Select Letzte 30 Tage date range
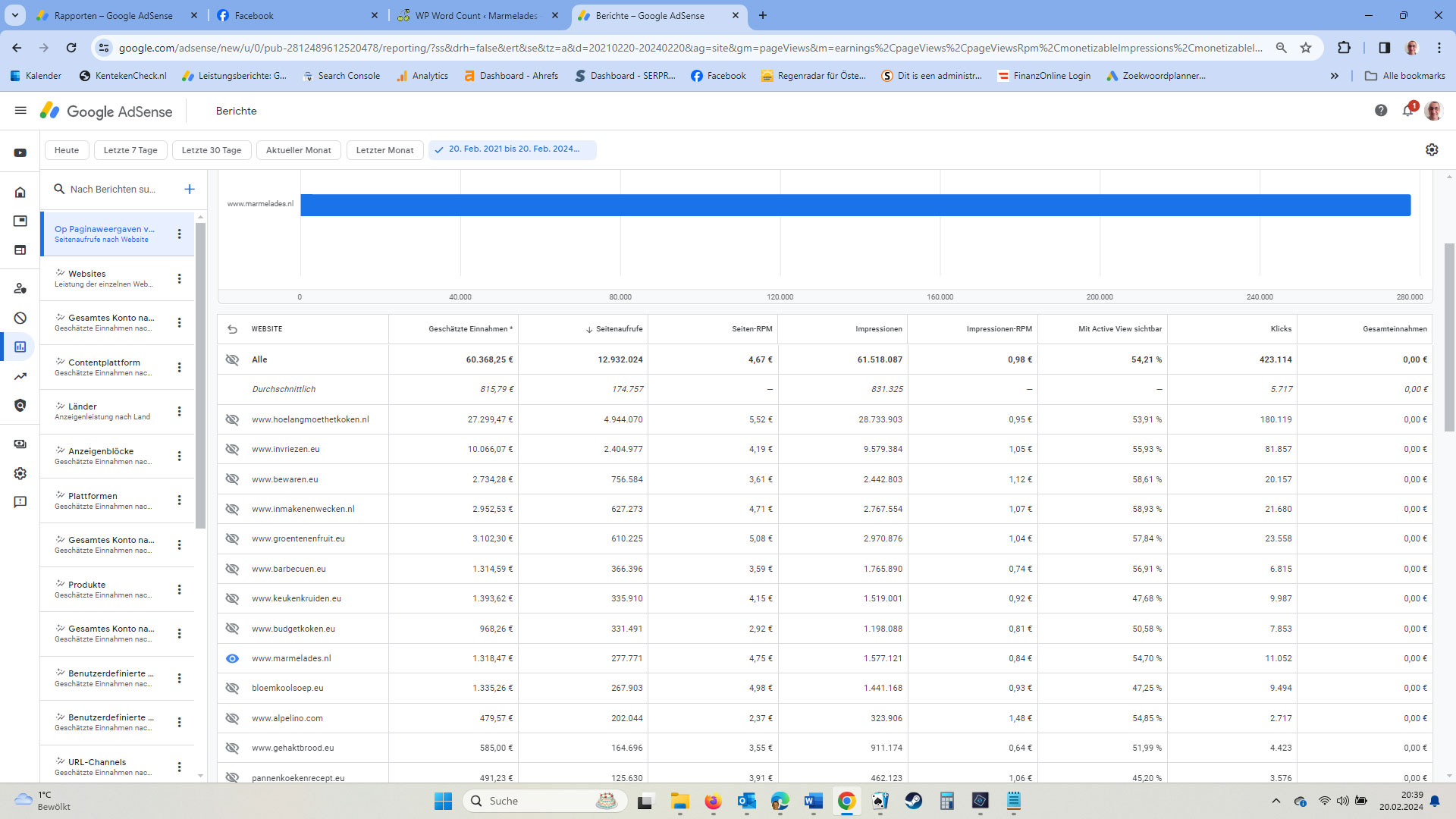 tap(212, 150)
